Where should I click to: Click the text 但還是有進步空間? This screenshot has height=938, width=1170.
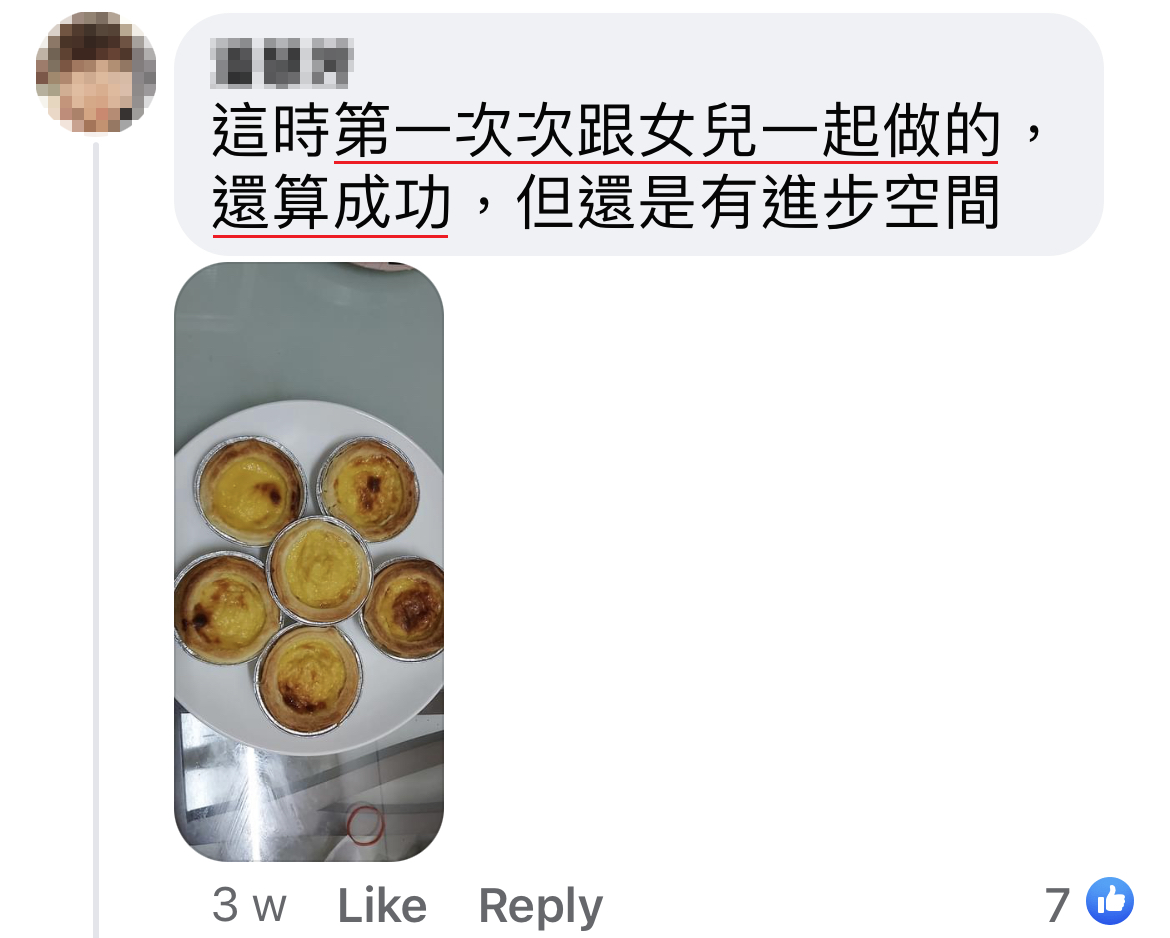[x=758, y=203]
